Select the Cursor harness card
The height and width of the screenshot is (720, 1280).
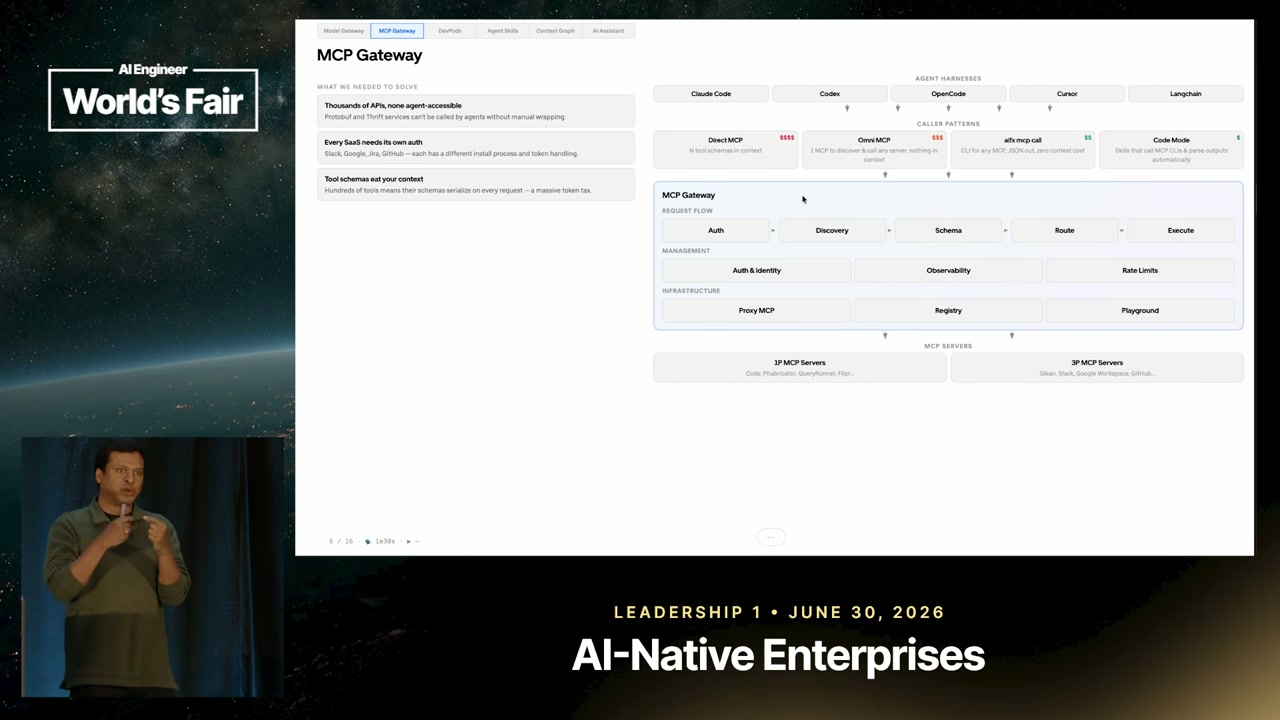click(x=1067, y=94)
